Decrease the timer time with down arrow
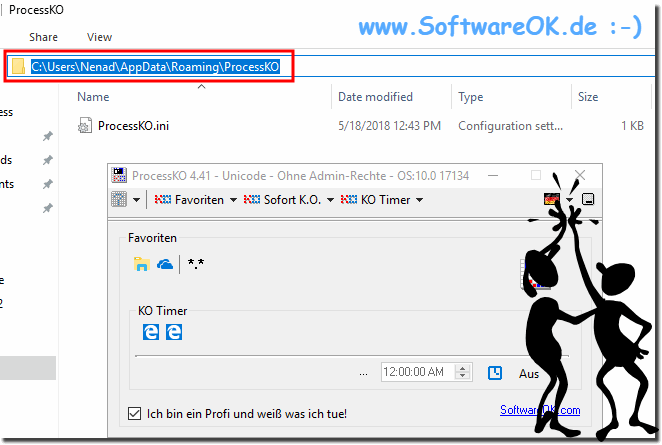662x445 pixels. click(x=463, y=376)
